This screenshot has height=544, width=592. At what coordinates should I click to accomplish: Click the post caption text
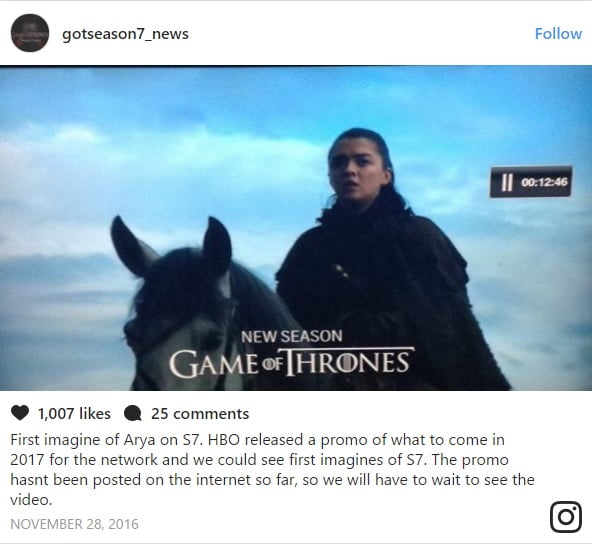(272, 470)
